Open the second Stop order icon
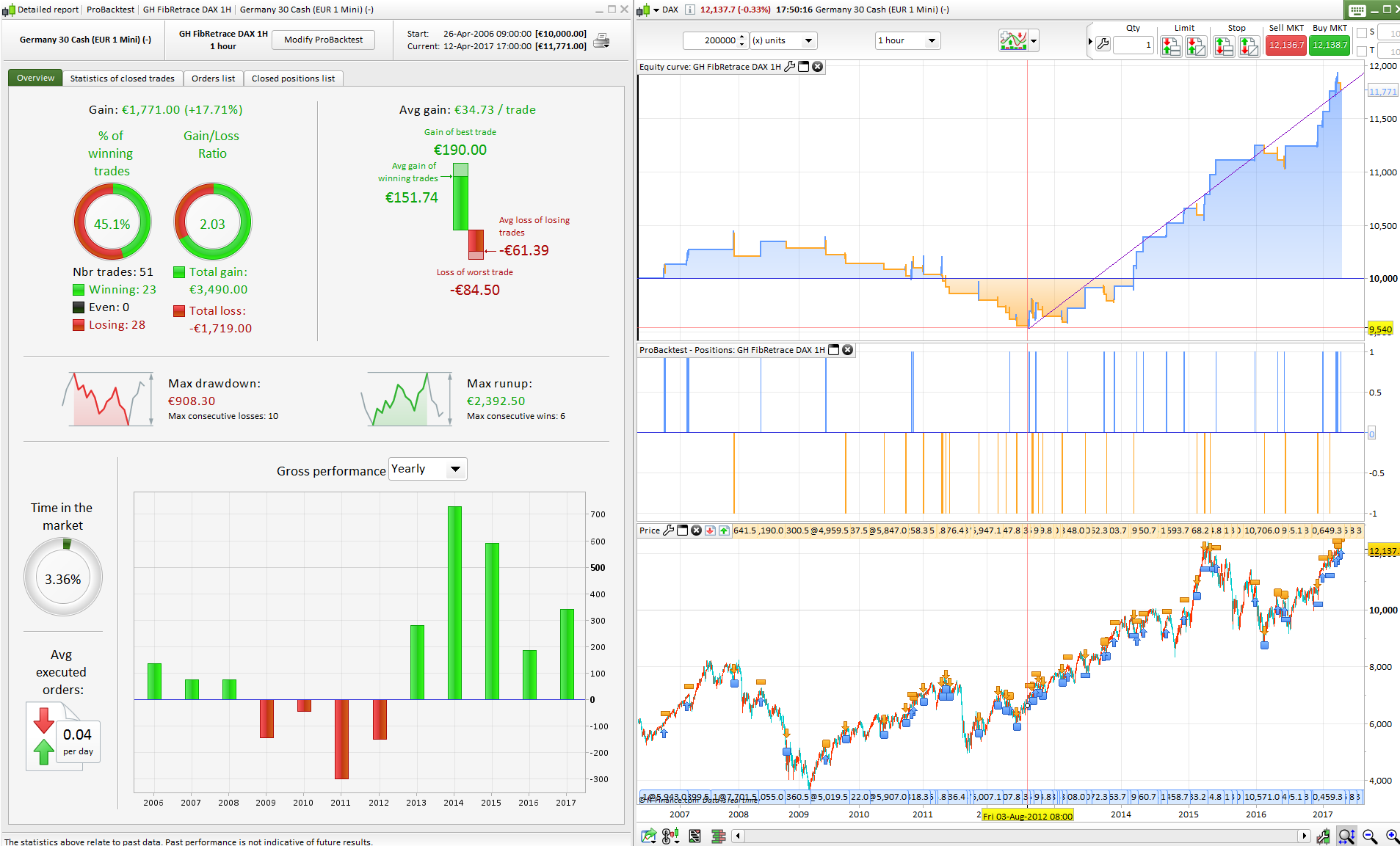 (x=1249, y=46)
